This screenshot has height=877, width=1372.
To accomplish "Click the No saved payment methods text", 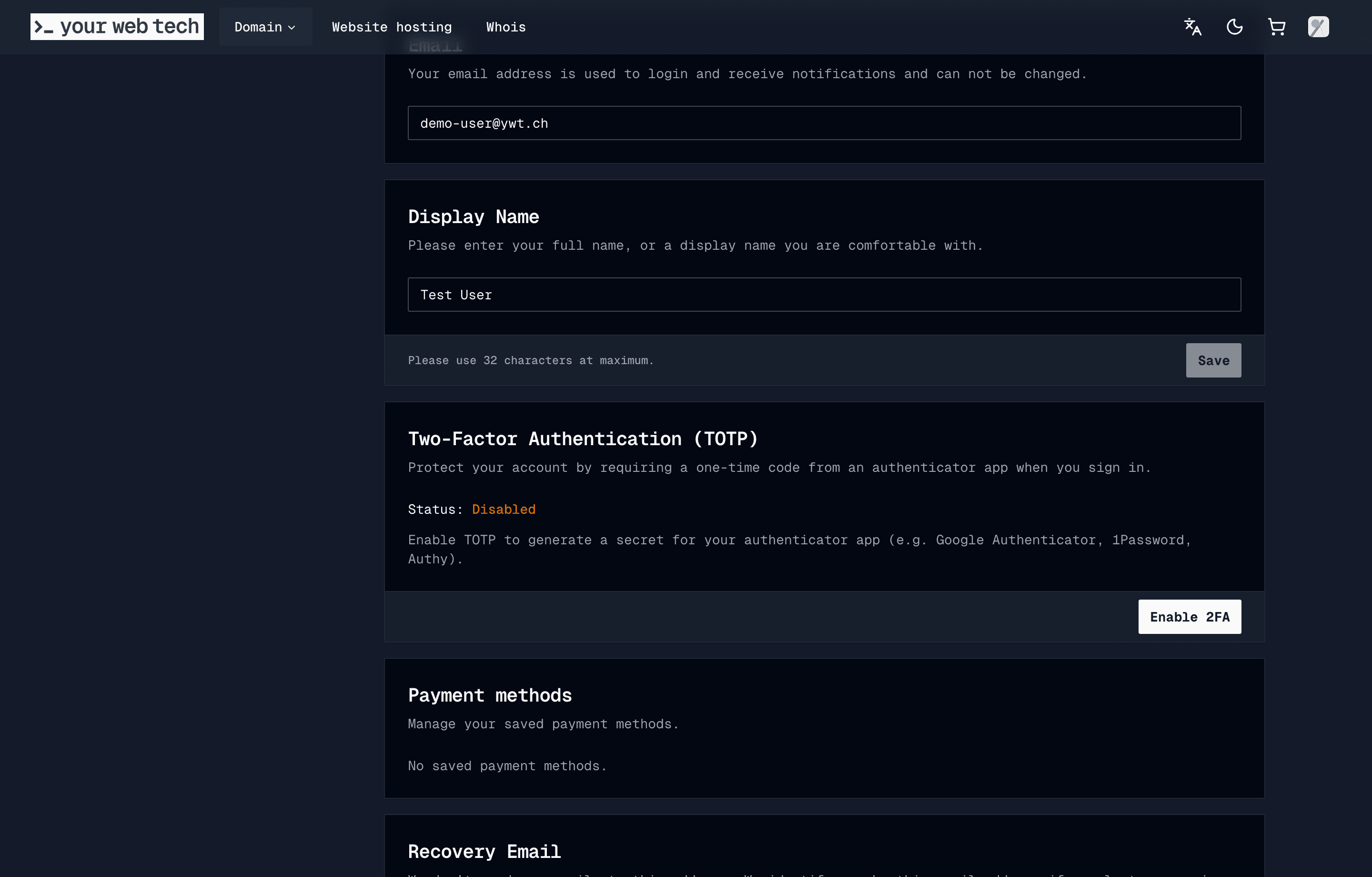I will (508, 766).
